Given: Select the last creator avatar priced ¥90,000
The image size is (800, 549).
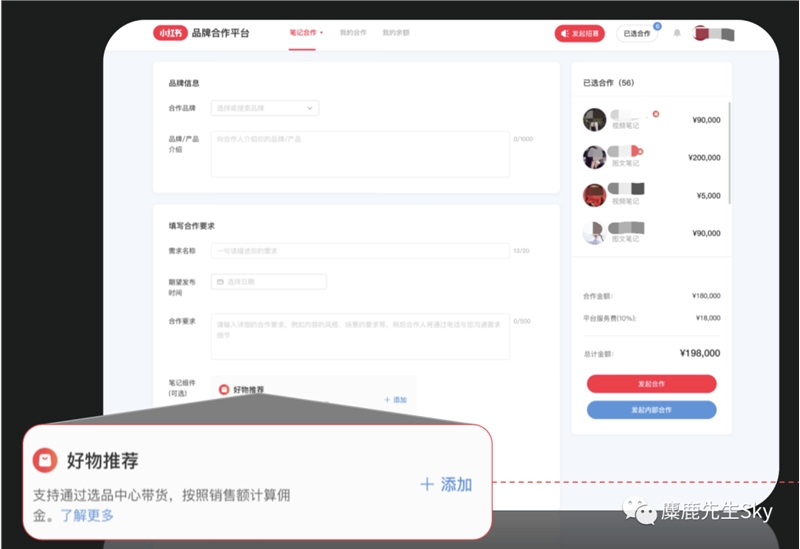Looking at the screenshot, I should click(594, 233).
